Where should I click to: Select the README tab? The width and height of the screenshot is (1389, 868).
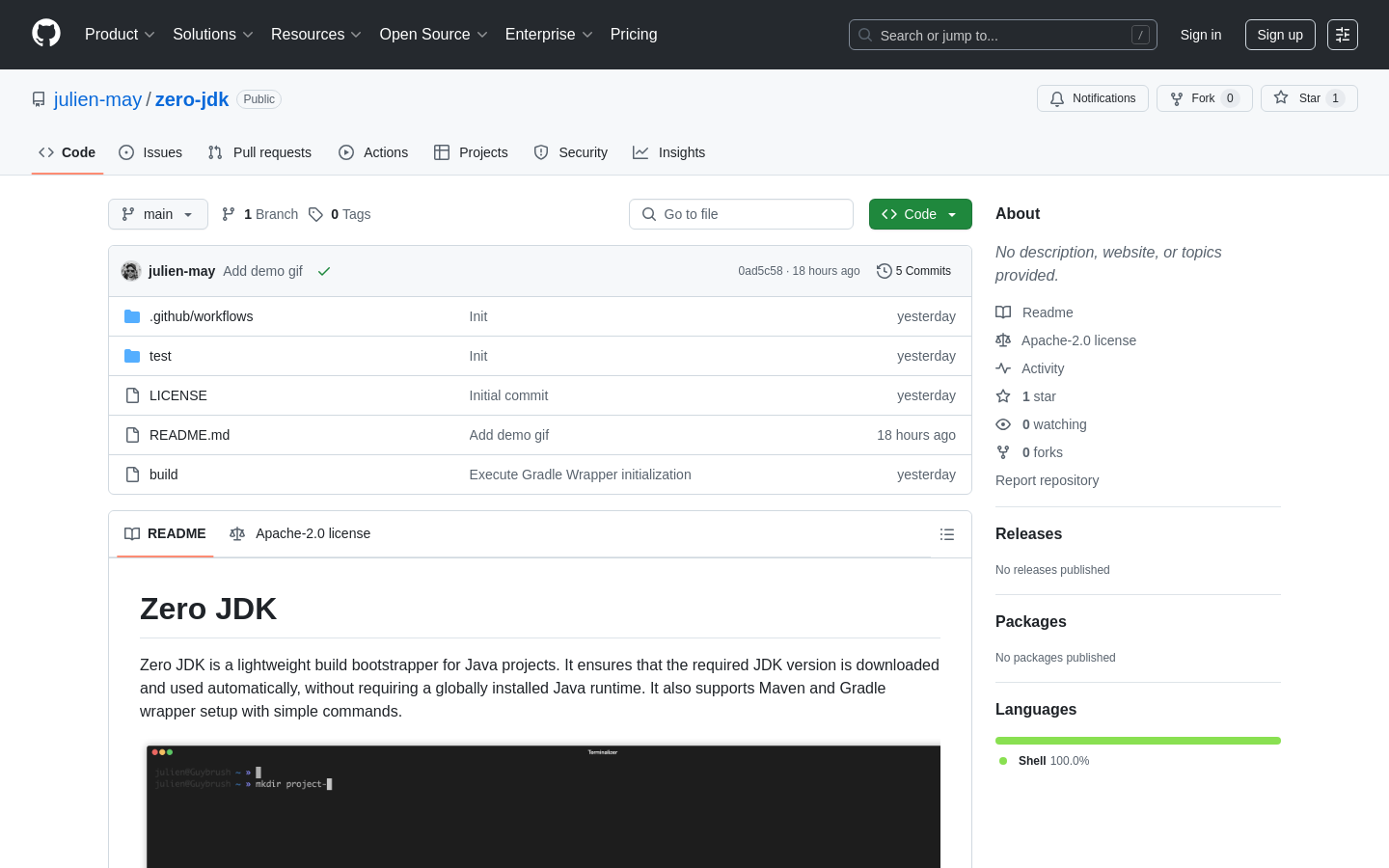(x=165, y=533)
